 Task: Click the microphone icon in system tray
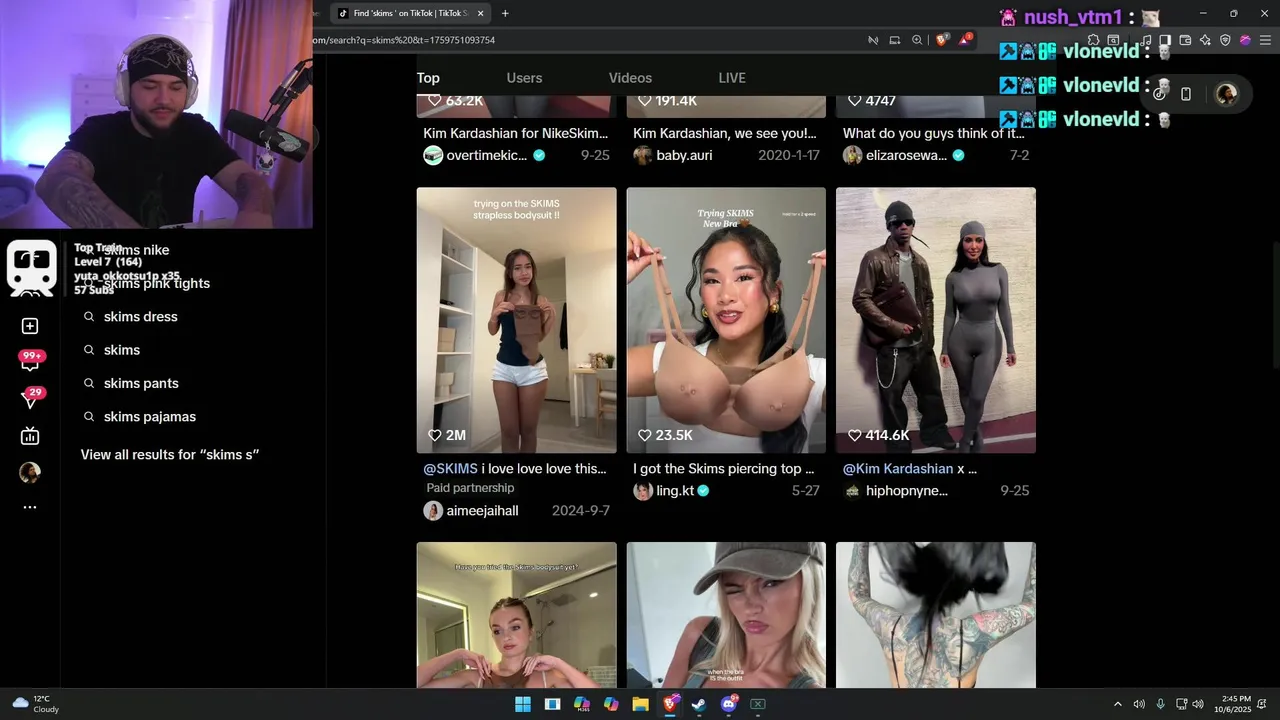point(1160,704)
